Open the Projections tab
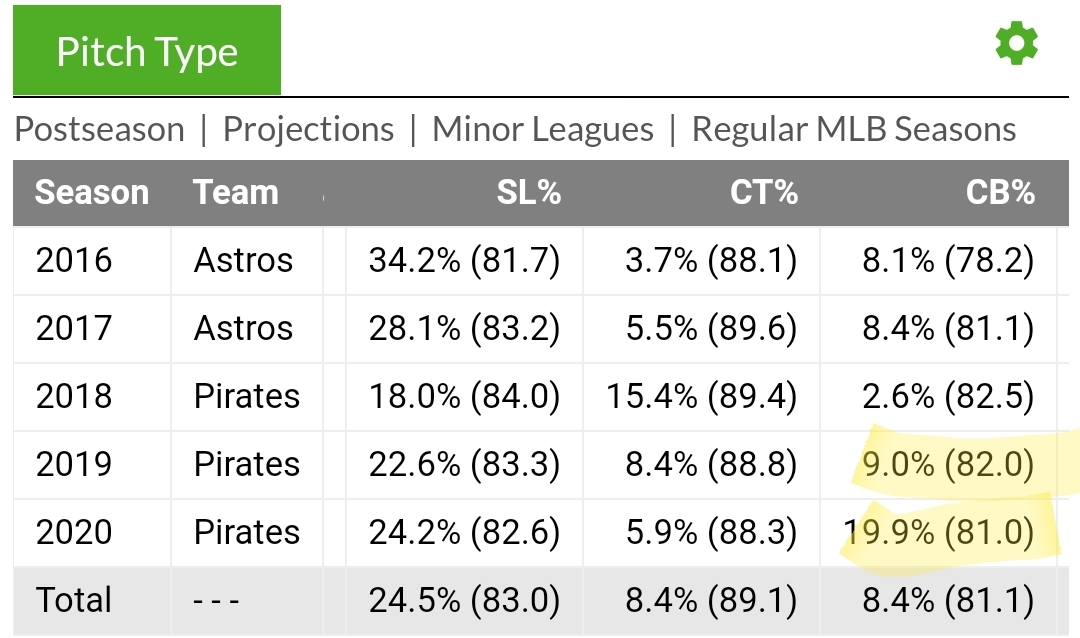This screenshot has height=638, width=1080. (x=308, y=129)
